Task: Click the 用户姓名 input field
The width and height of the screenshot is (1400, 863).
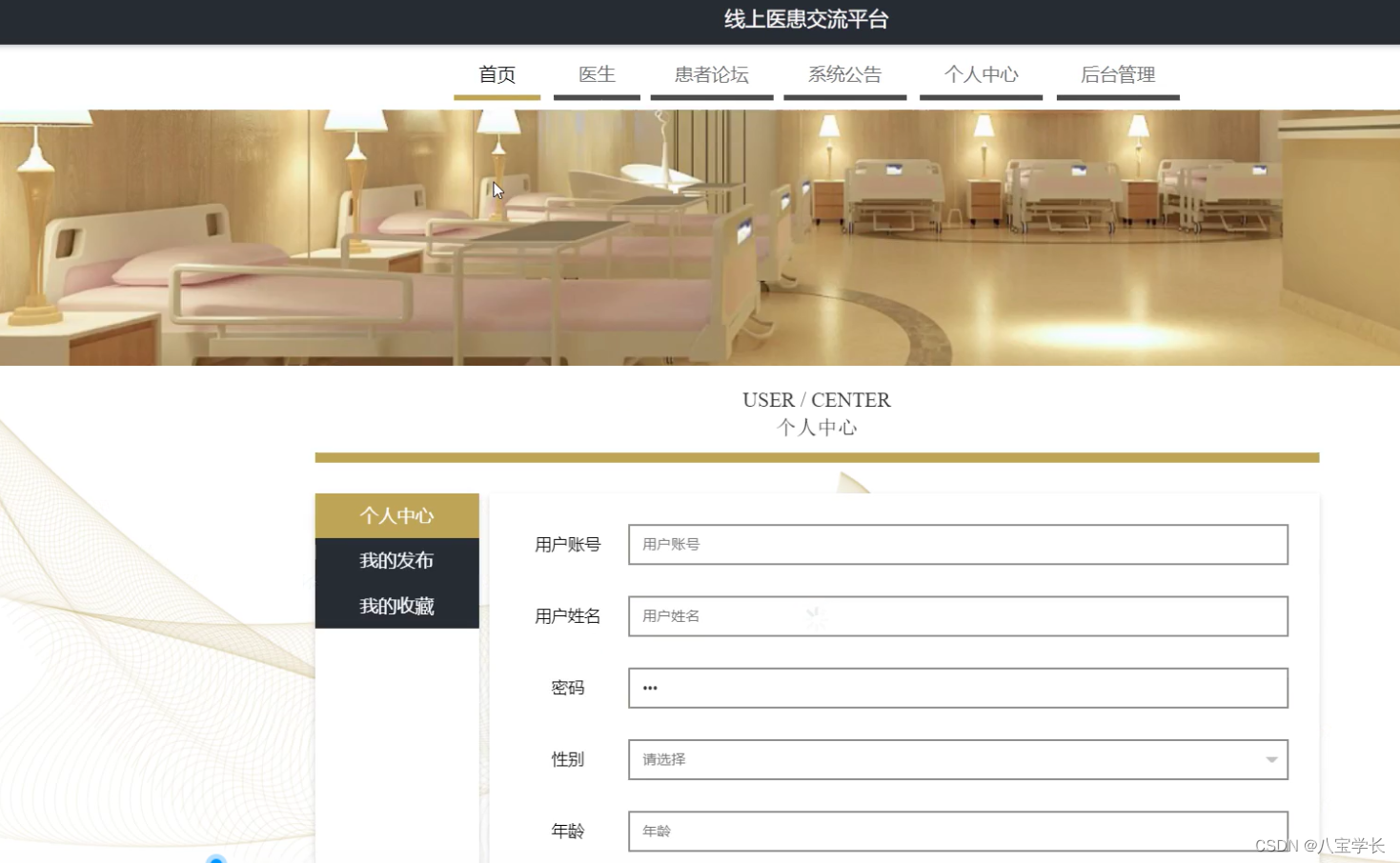Action: coord(957,616)
